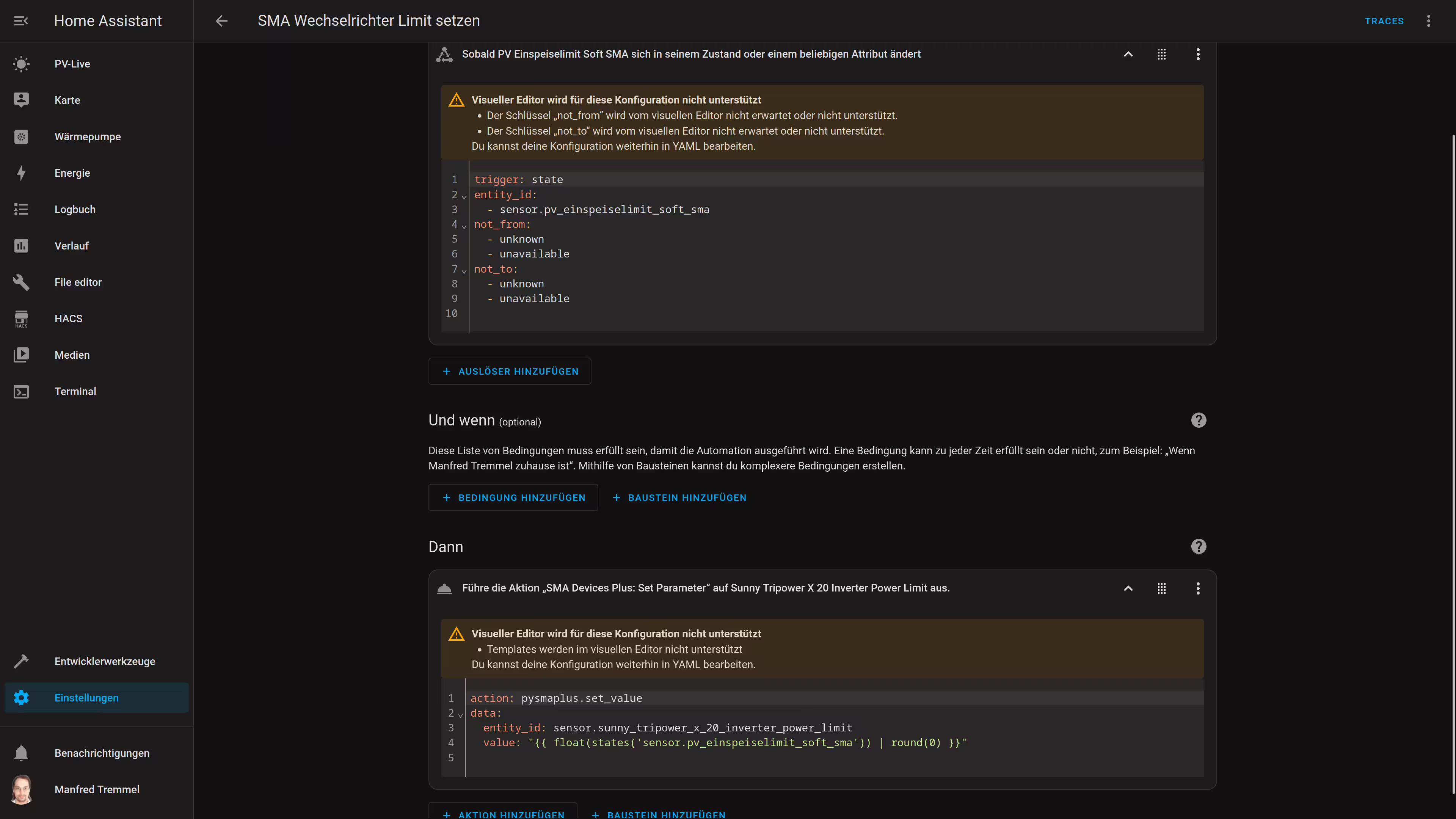The height and width of the screenshot is (819, 1456).
Task: Open Verlauf in the sidebar
Action: [x=97, y=246]
